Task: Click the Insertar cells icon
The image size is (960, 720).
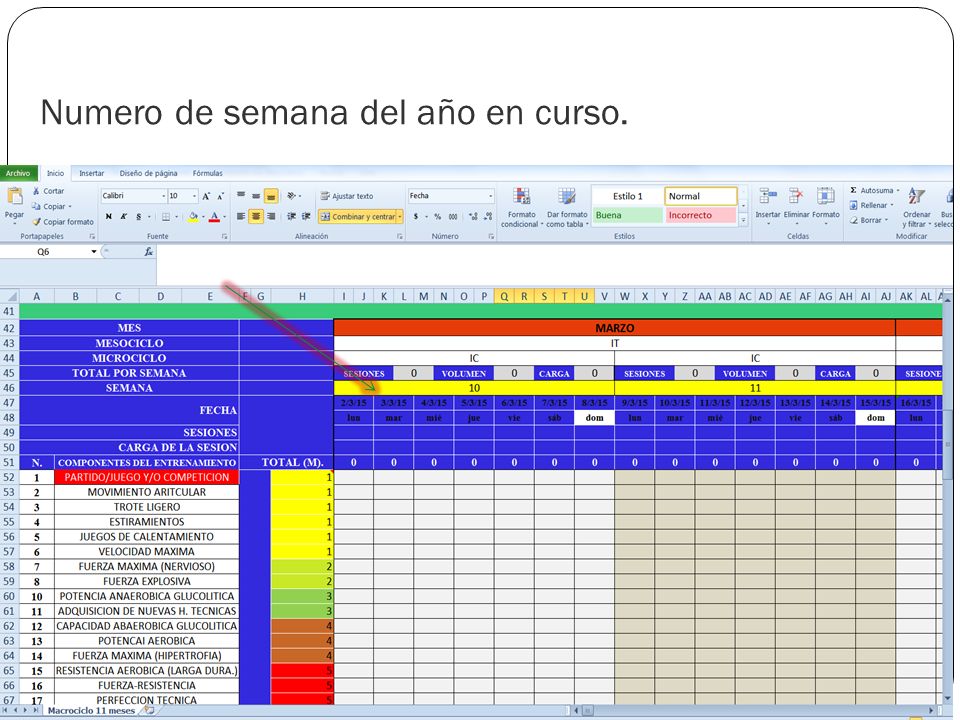Action: (768, 197)
